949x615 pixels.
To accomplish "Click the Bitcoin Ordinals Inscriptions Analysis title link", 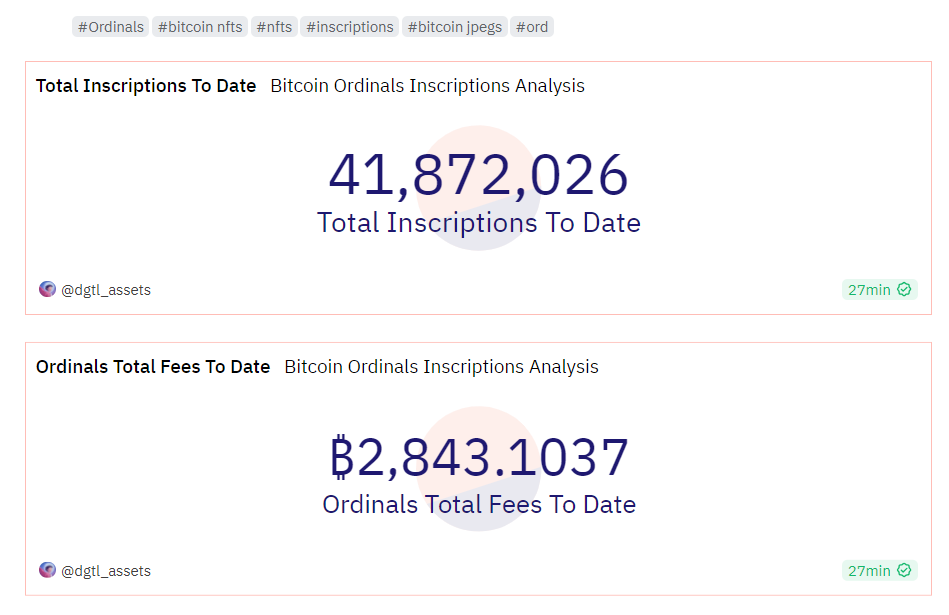I will 426,86.
